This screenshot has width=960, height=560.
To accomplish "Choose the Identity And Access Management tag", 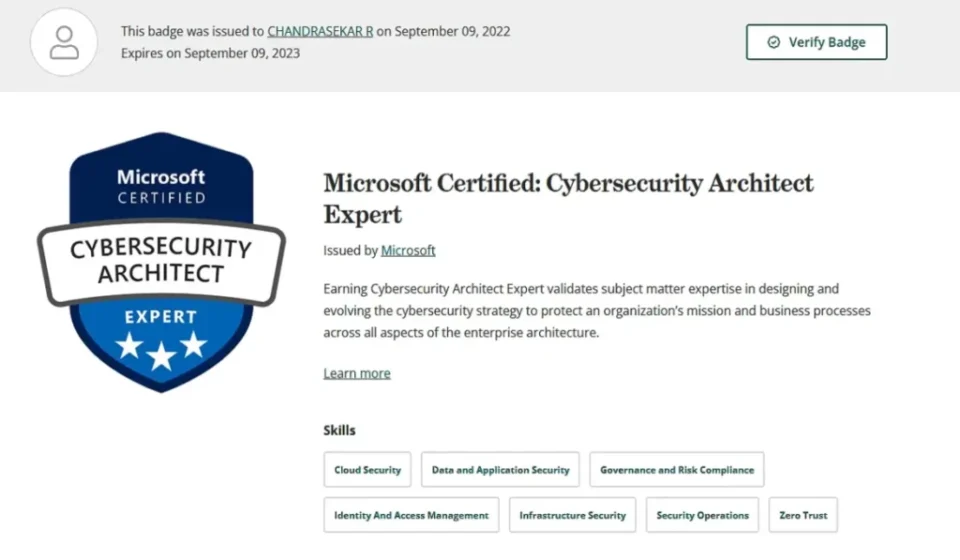I will tap(411, 515).
